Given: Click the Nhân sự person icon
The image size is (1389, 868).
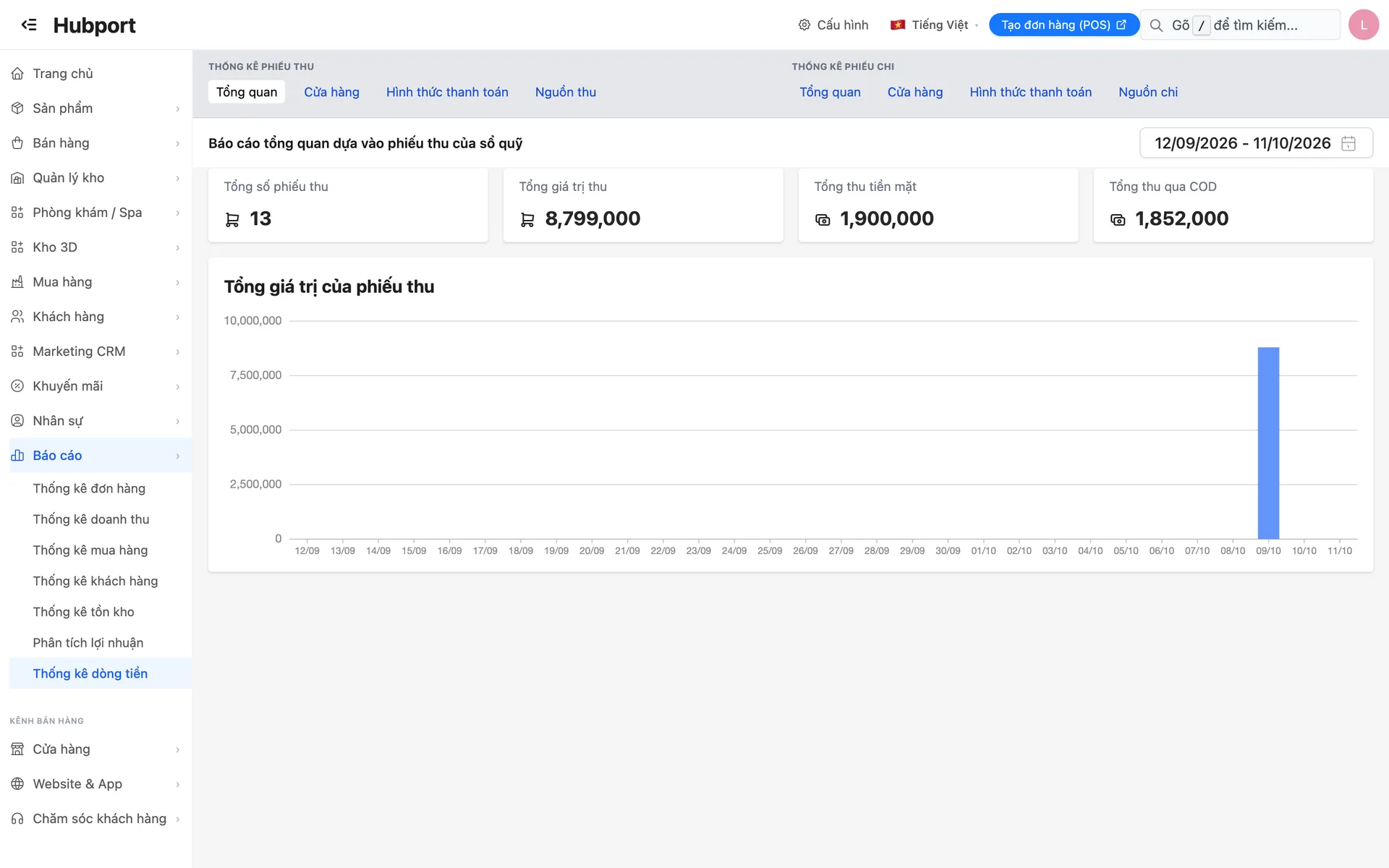Looking at the screenshot, I should coord(17,421).
